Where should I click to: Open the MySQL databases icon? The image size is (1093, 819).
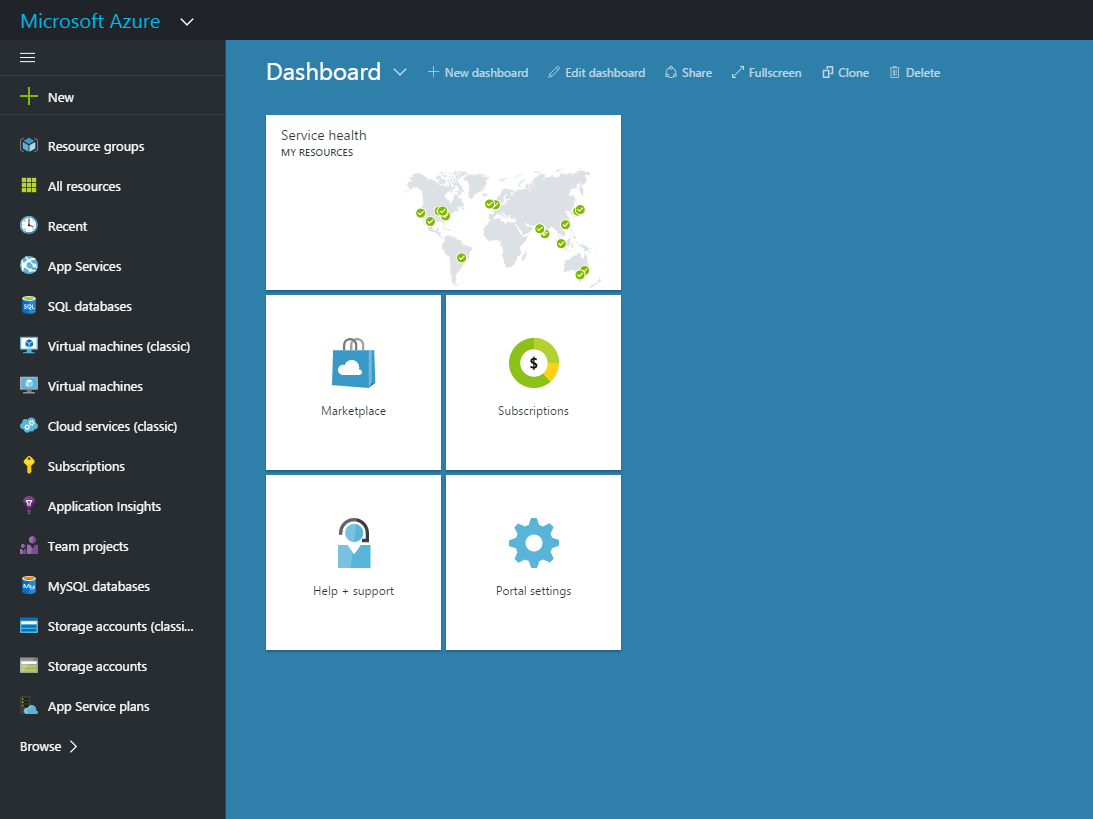pos(29,585)
